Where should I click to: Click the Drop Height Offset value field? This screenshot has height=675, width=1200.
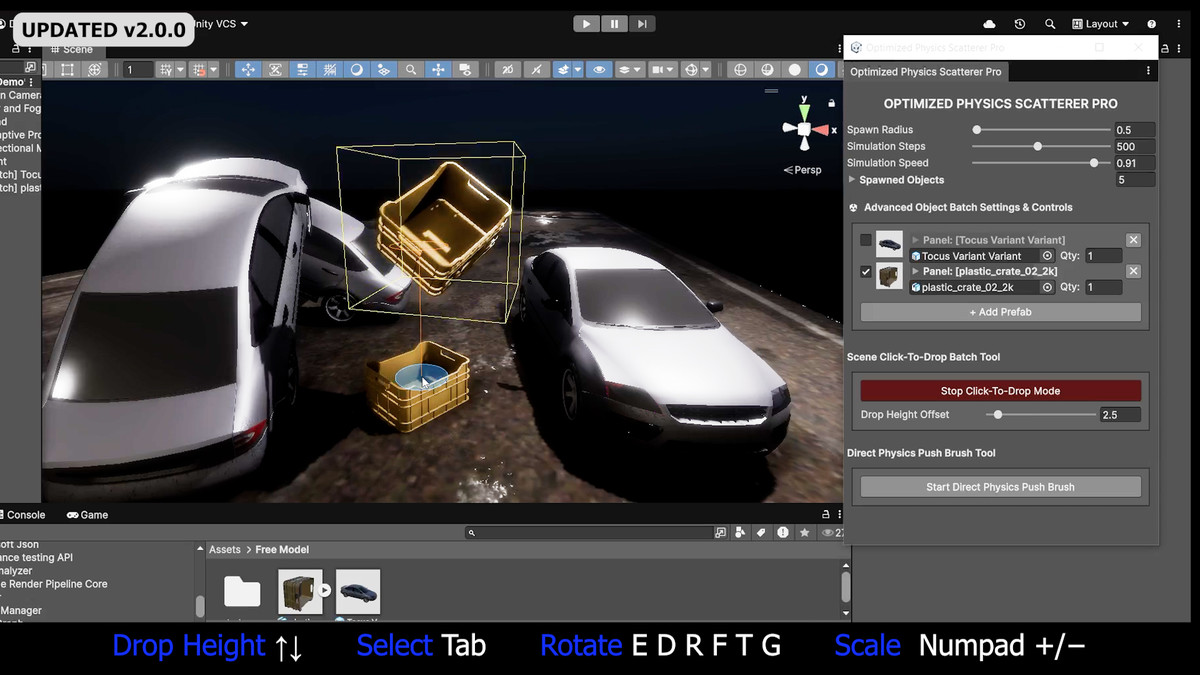(1120, 414)
